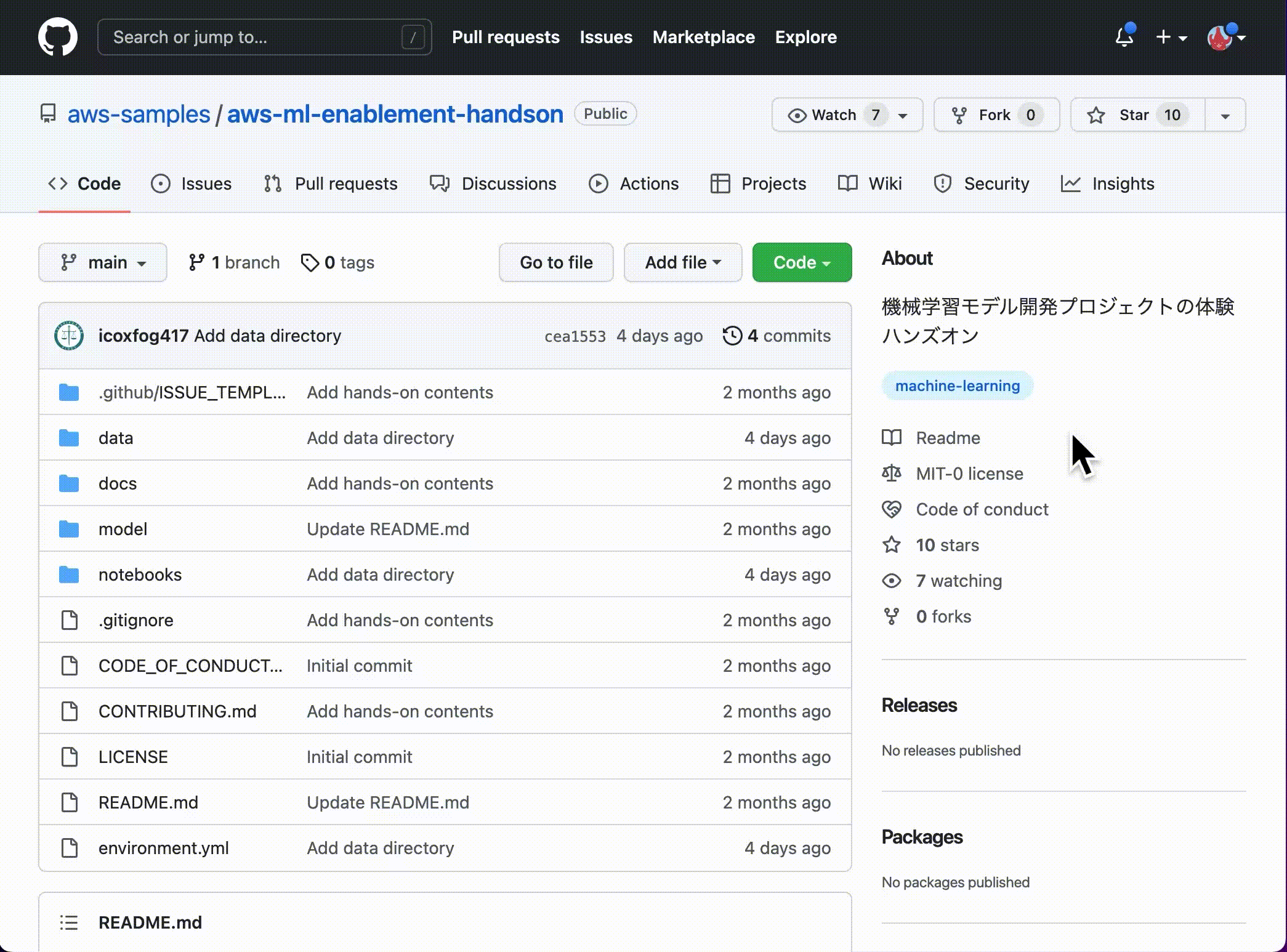Open commit hash cea1553
Viewport: 1287px width, 952px height.
[x=575, y=336]
